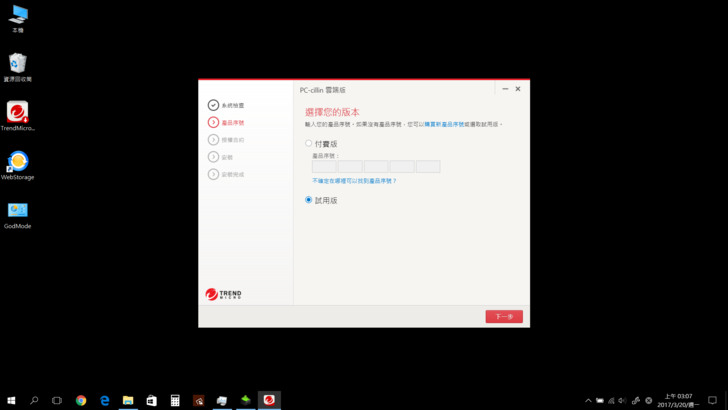Select the TrendMicro desktop icon

point(18,116)
